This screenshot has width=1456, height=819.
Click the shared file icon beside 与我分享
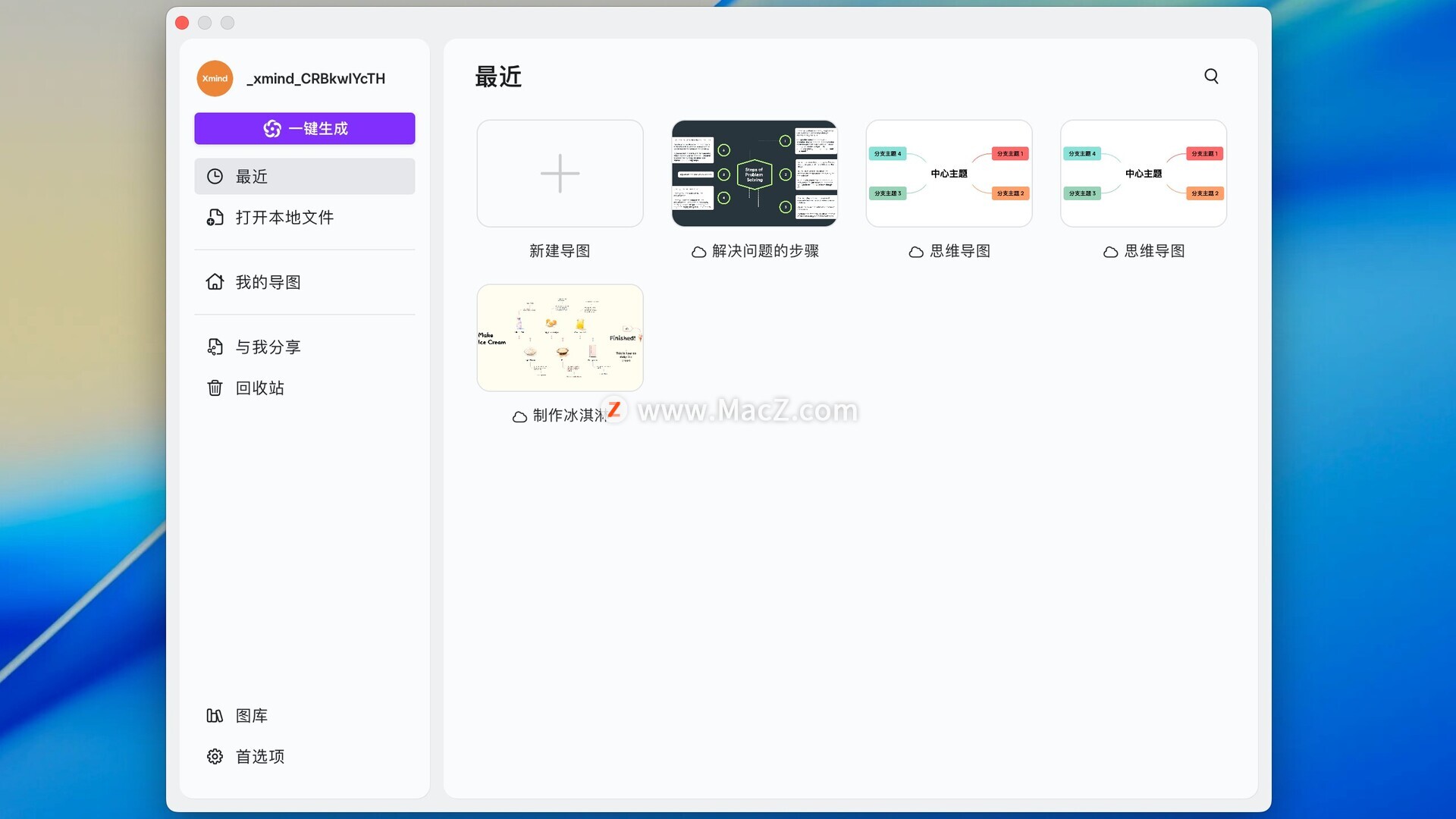tap(215, 347)
